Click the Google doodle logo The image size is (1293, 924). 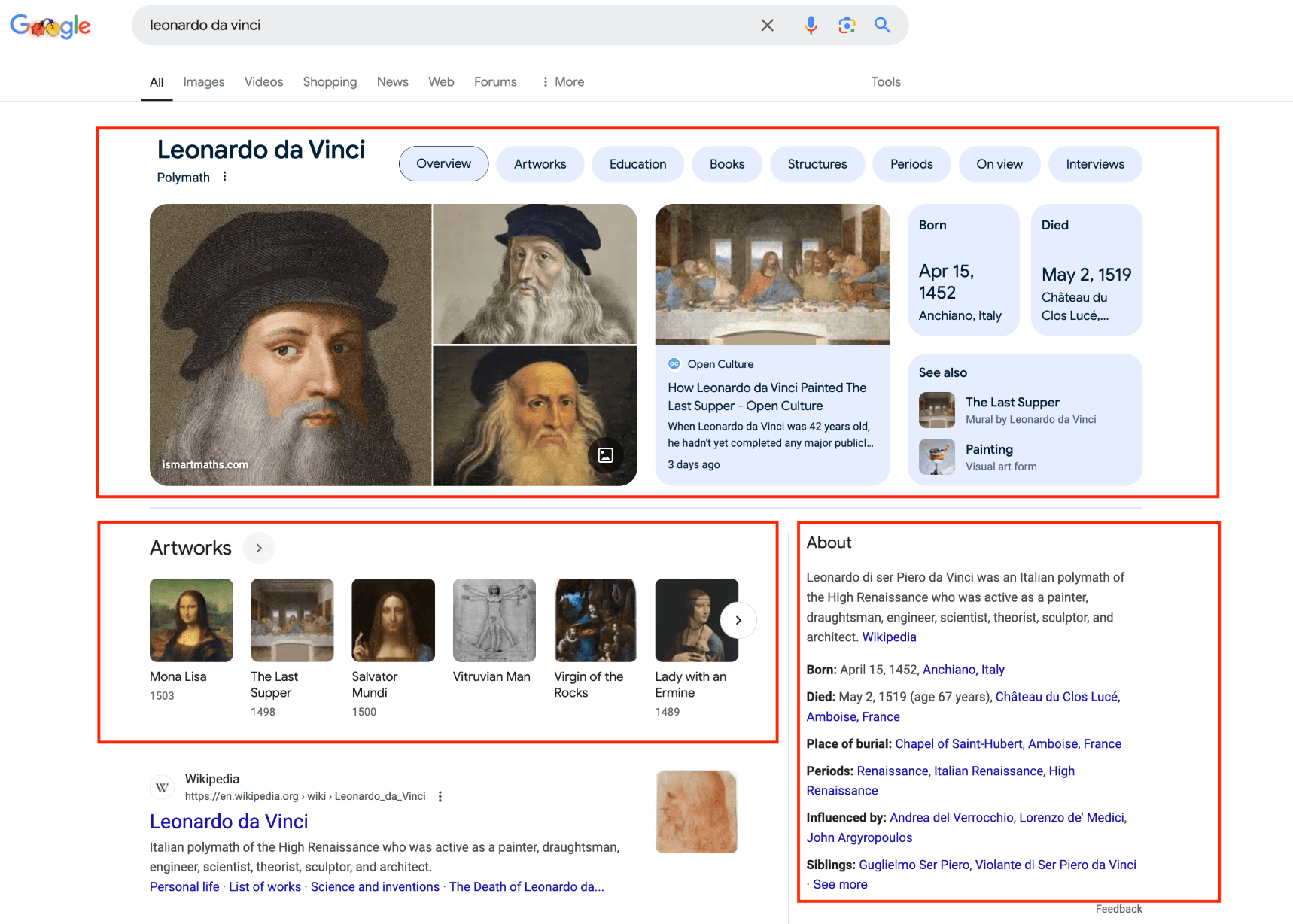point(50,26)
